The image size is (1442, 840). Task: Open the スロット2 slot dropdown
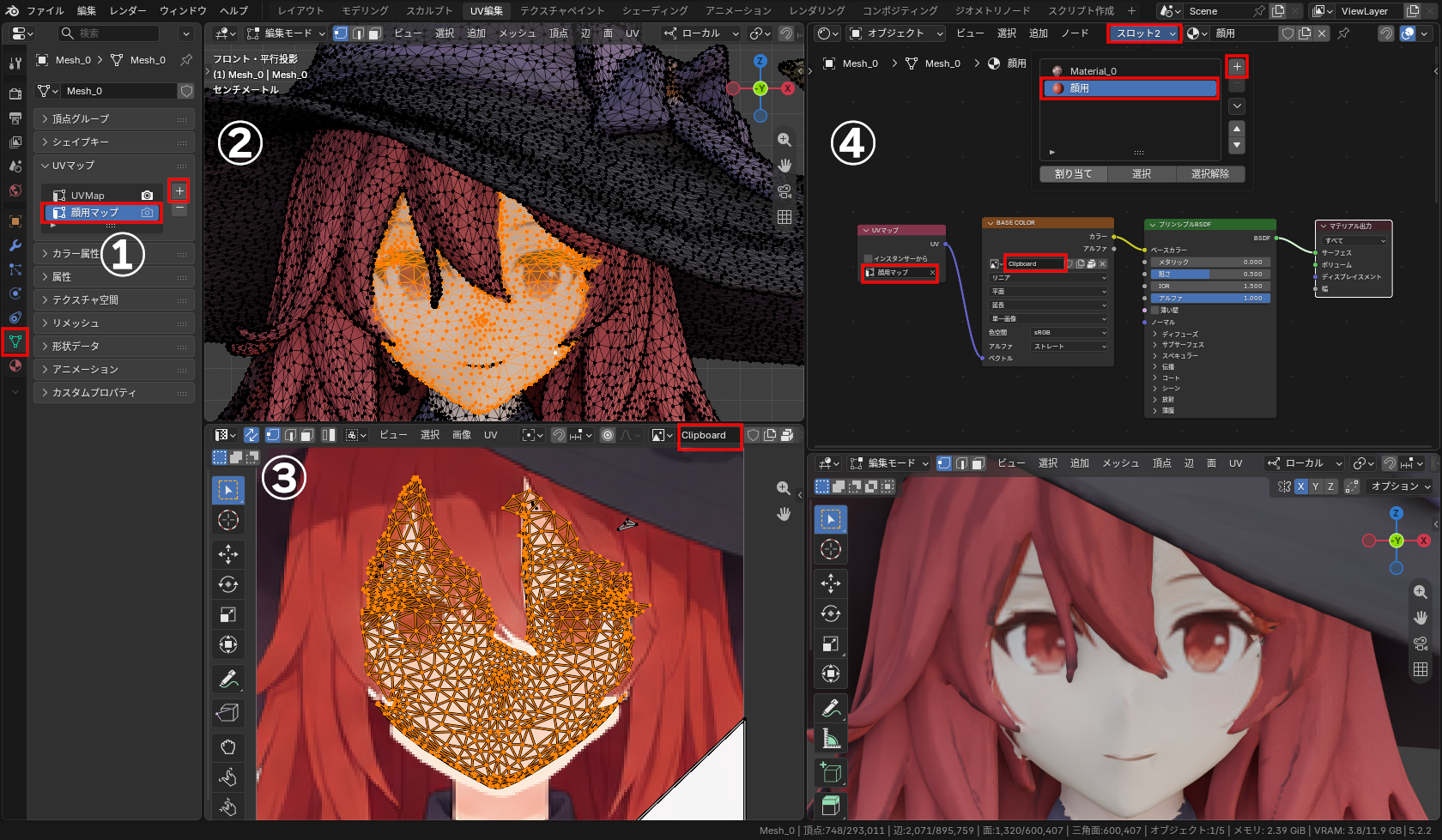(x=1144, y=33)
